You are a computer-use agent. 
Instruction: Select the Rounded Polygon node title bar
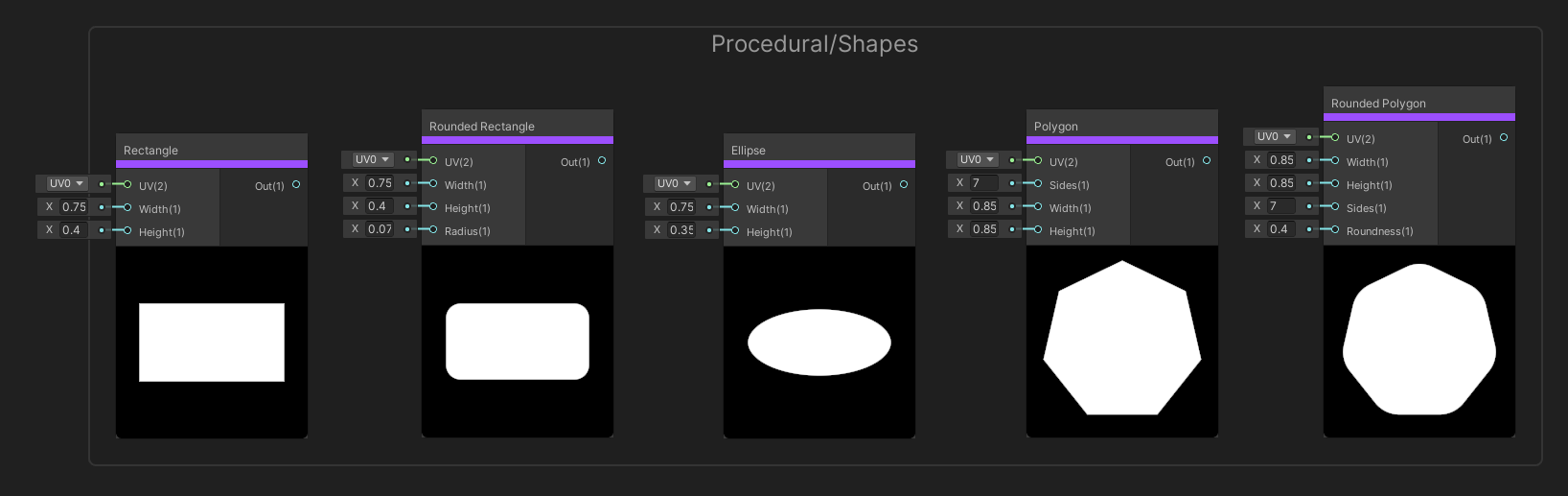click(1419, 103)
